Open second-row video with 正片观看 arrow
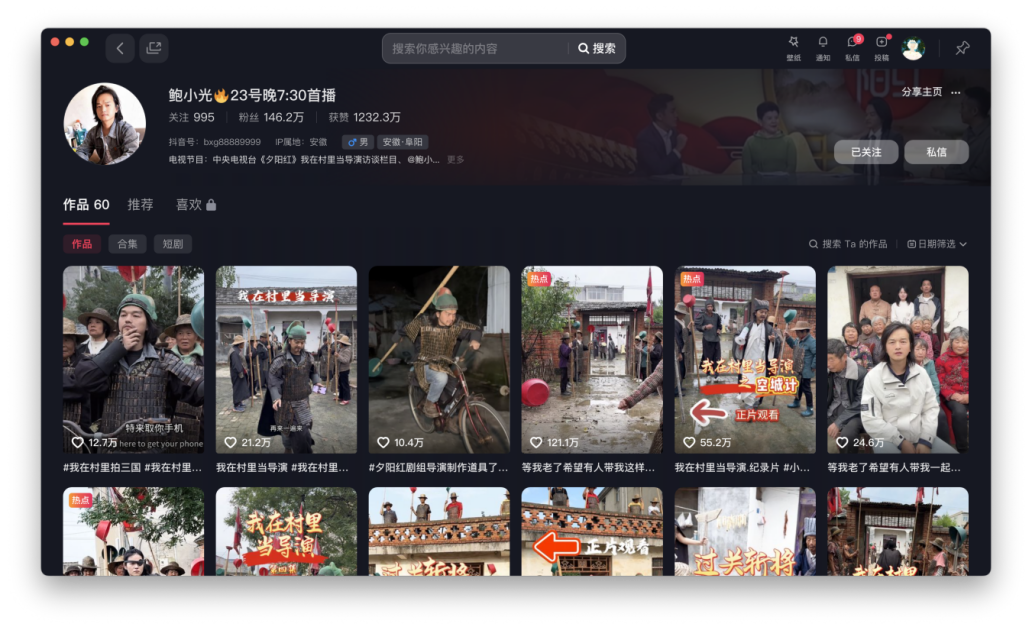This screenshot has width=1032, height=630. click(x=592, y=531)
